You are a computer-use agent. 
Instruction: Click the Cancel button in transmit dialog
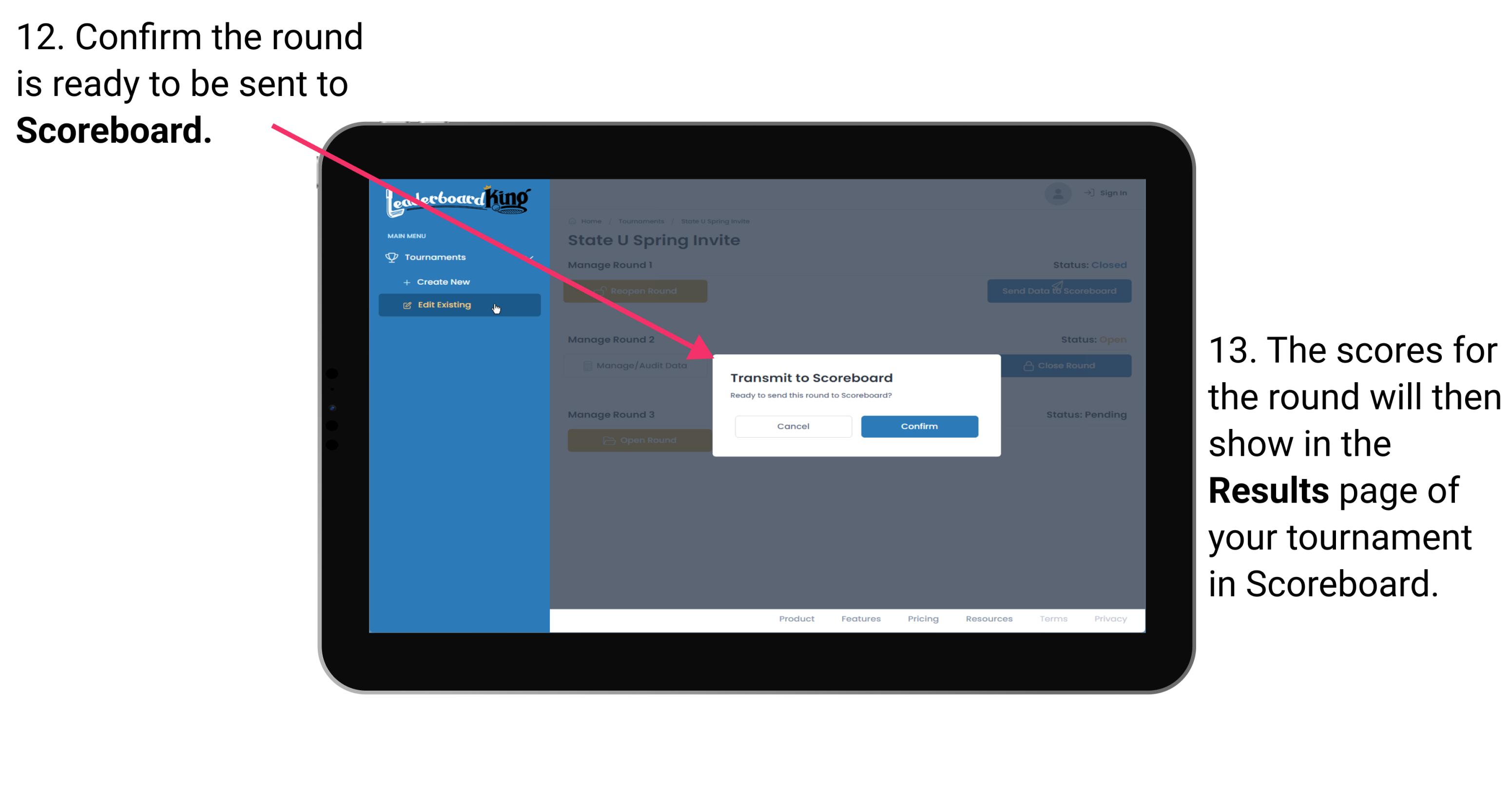[x=793, y=425]
